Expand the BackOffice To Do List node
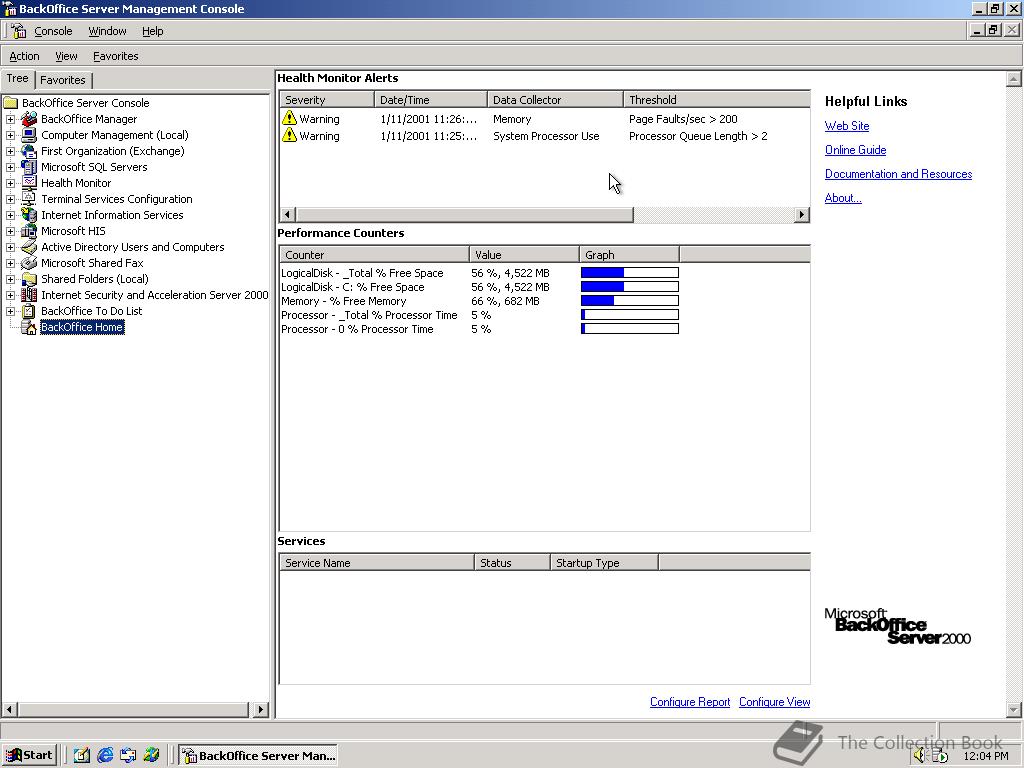 (10, 311)
